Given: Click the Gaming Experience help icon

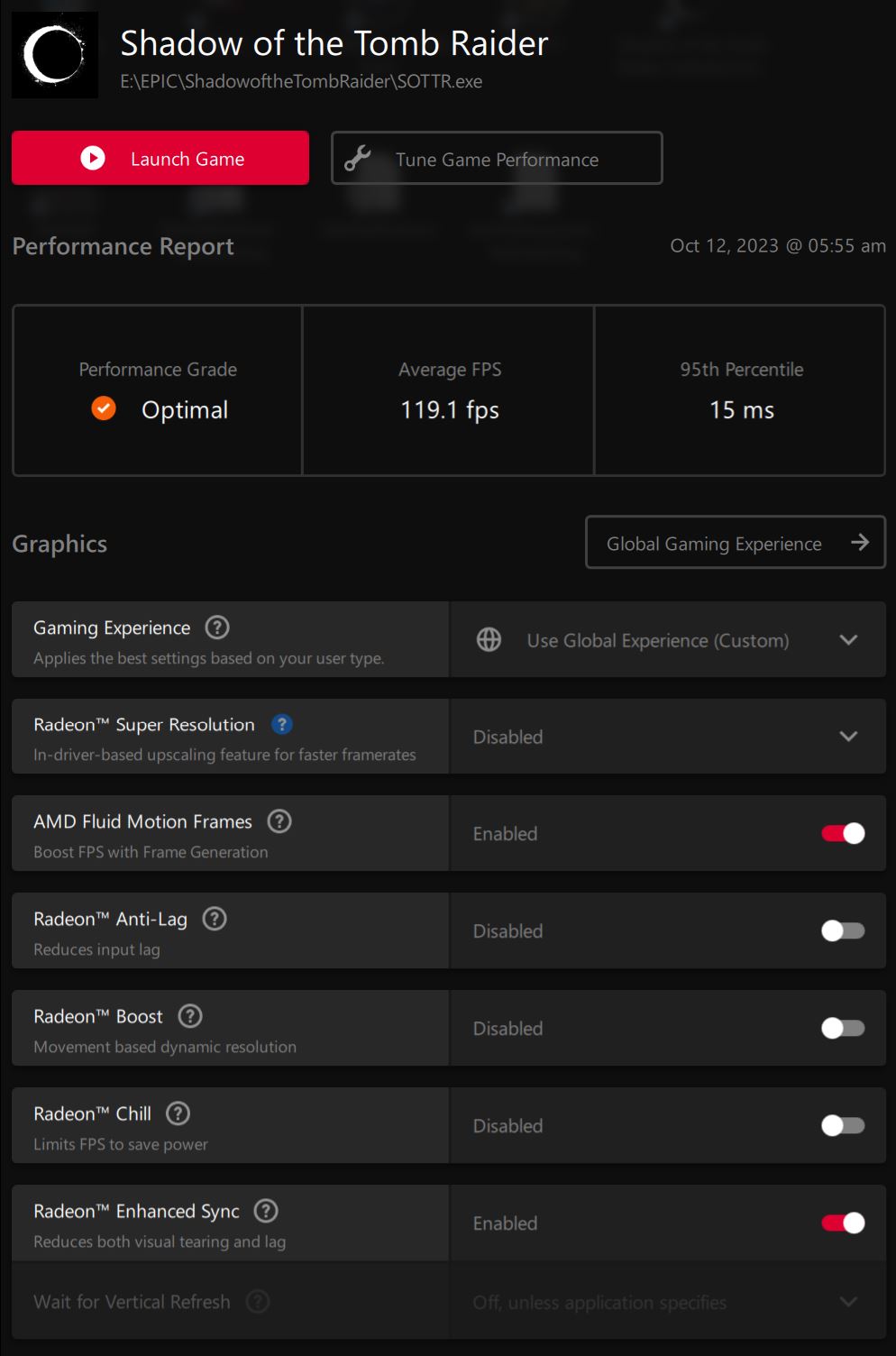Looking at the screenshot, I should [217, 628].
